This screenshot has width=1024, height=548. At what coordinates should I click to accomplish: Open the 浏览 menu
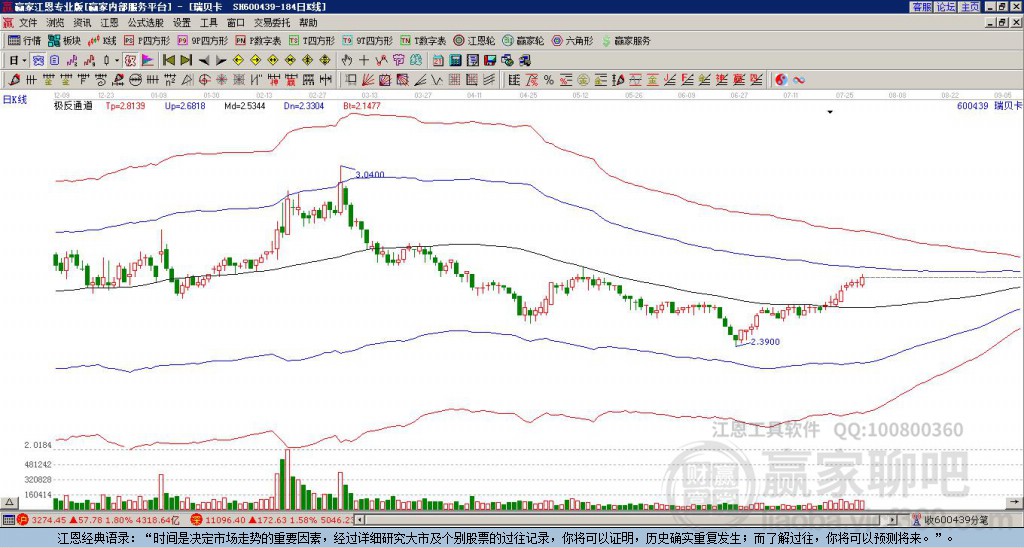pyautogui.click(x=56, y=23)
